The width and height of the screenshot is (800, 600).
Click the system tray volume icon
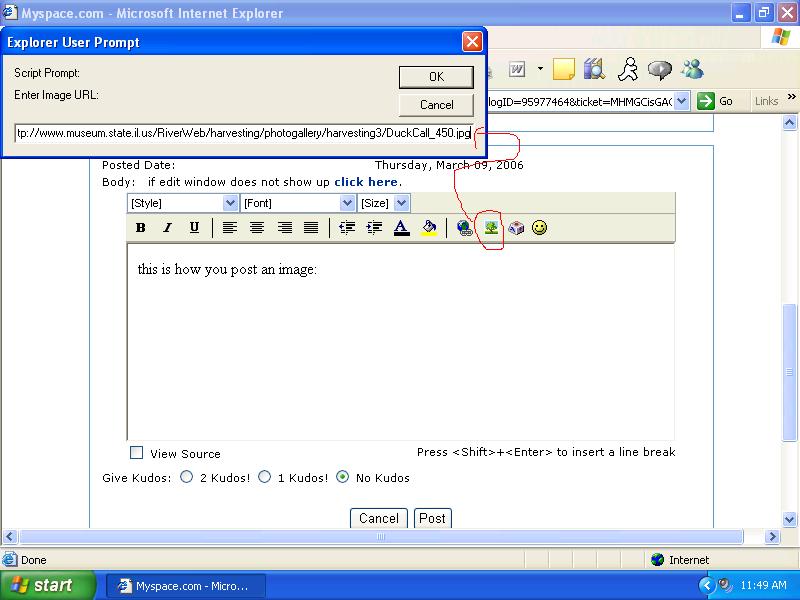[724, 585]
